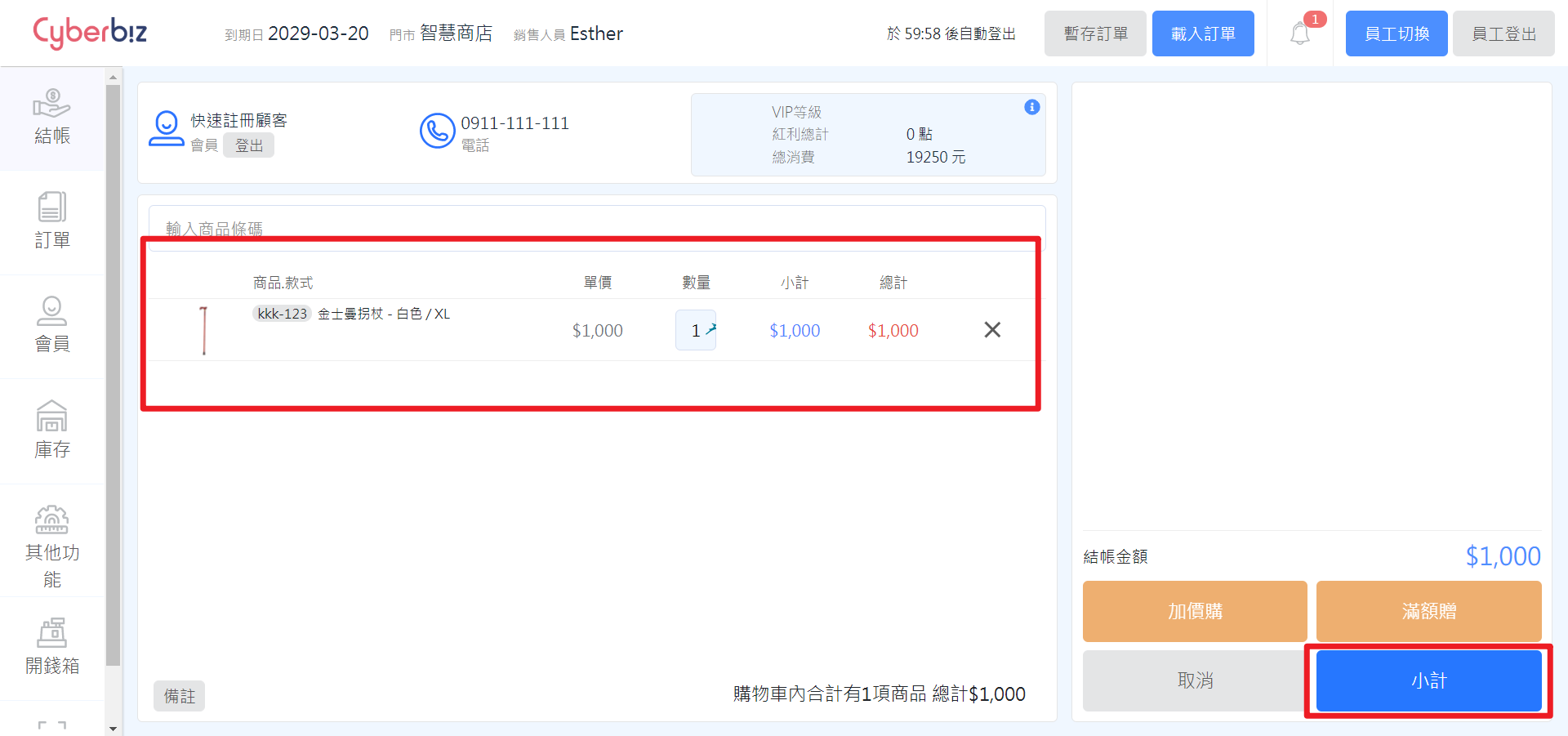This screenshot has height=736, width=1568.
Task: Click the 員工登出 button
Action: 1503,33
